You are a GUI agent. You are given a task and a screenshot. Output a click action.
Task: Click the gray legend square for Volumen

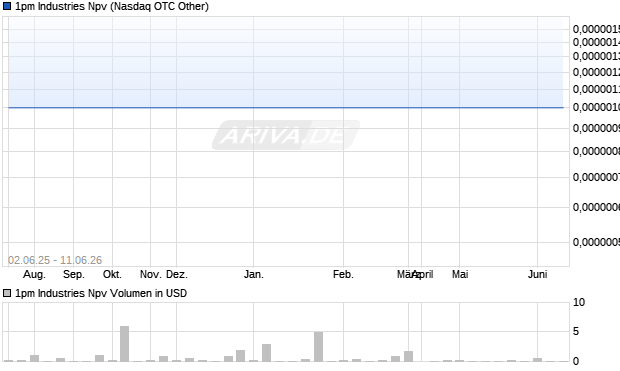point(7,293)
